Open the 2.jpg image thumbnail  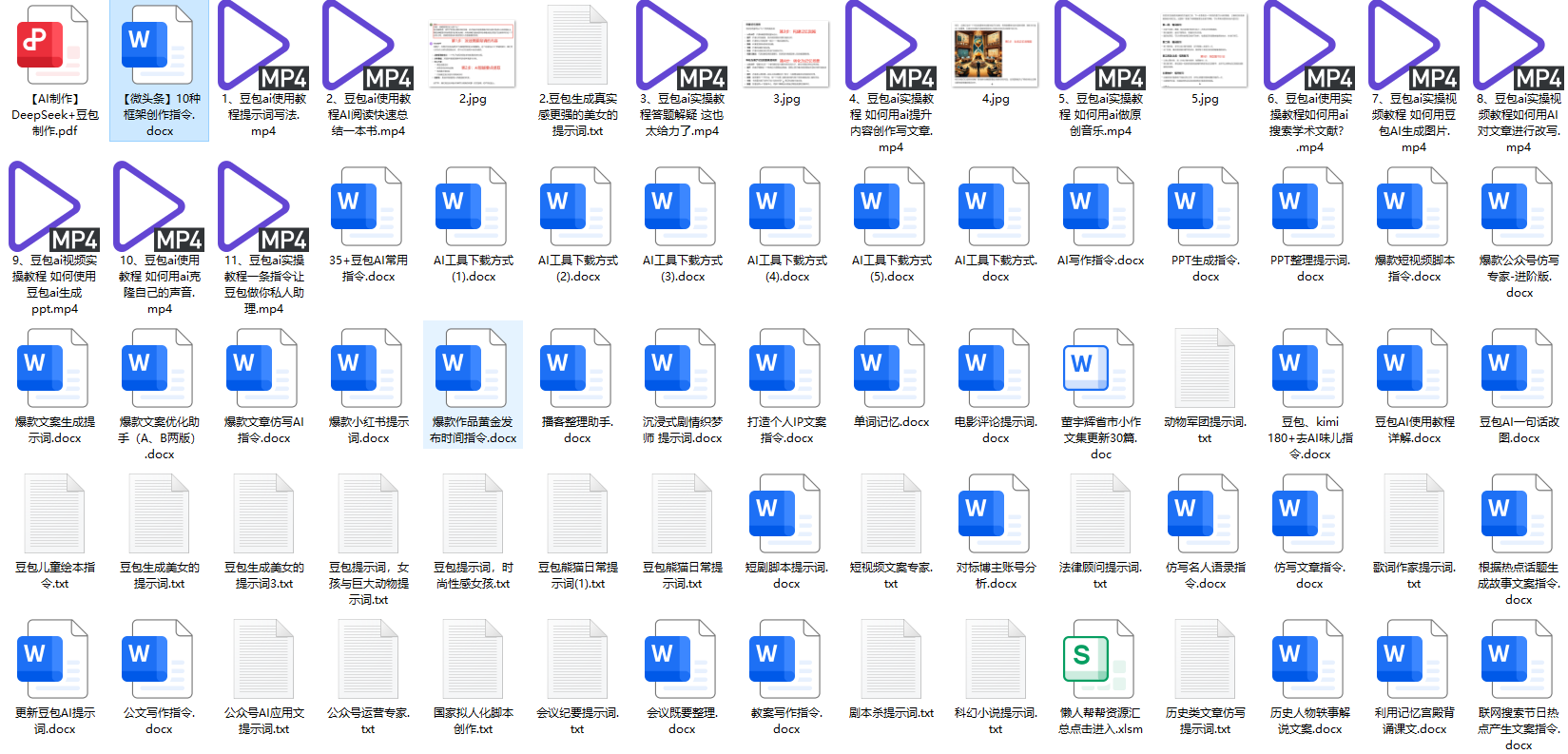pos(473,46)
